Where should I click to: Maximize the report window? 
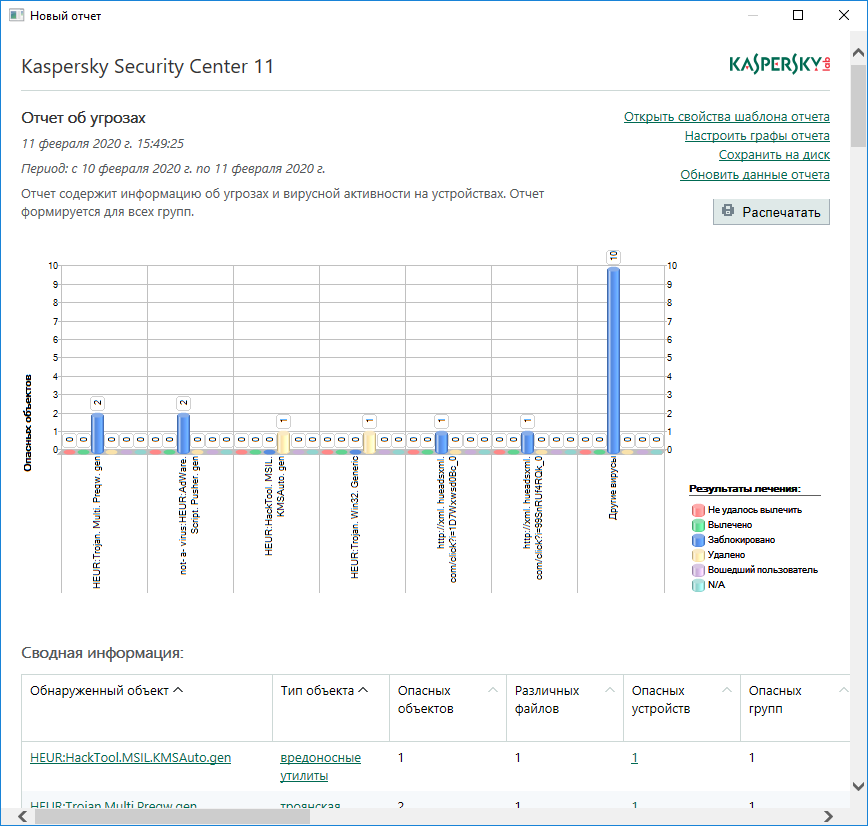(x=798, y=15)
